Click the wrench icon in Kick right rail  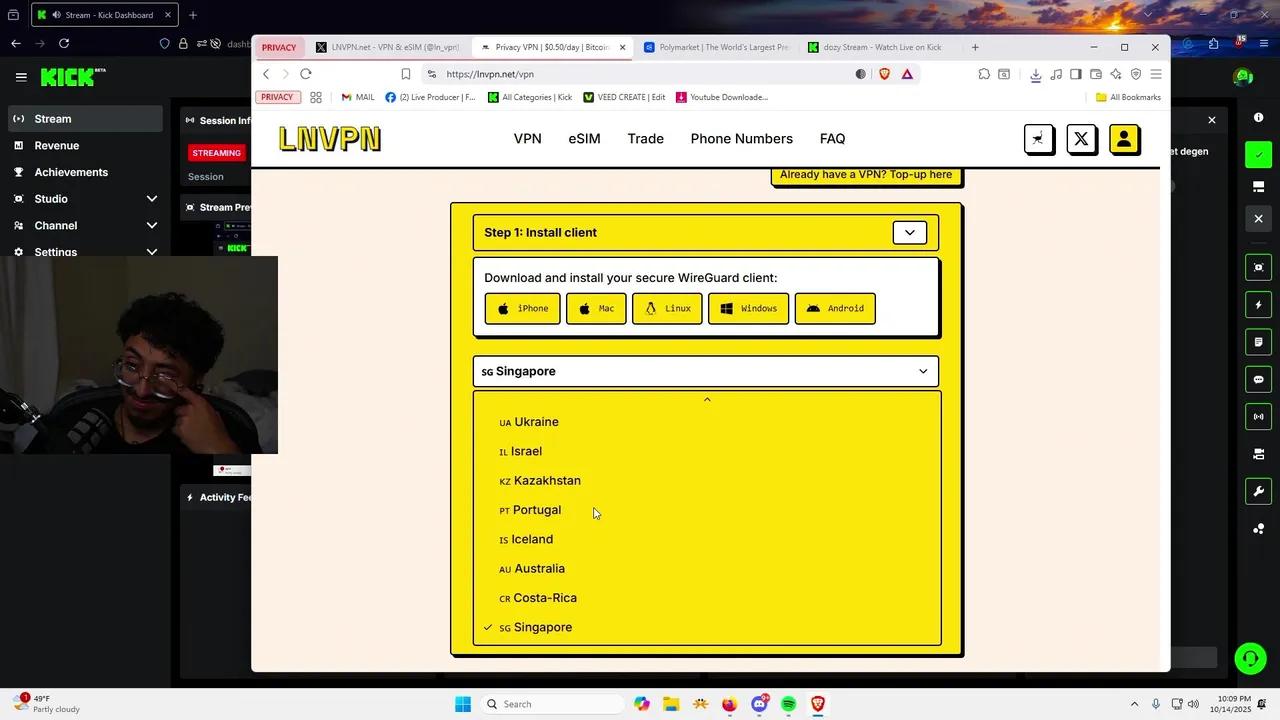[x=1258, y=491]
